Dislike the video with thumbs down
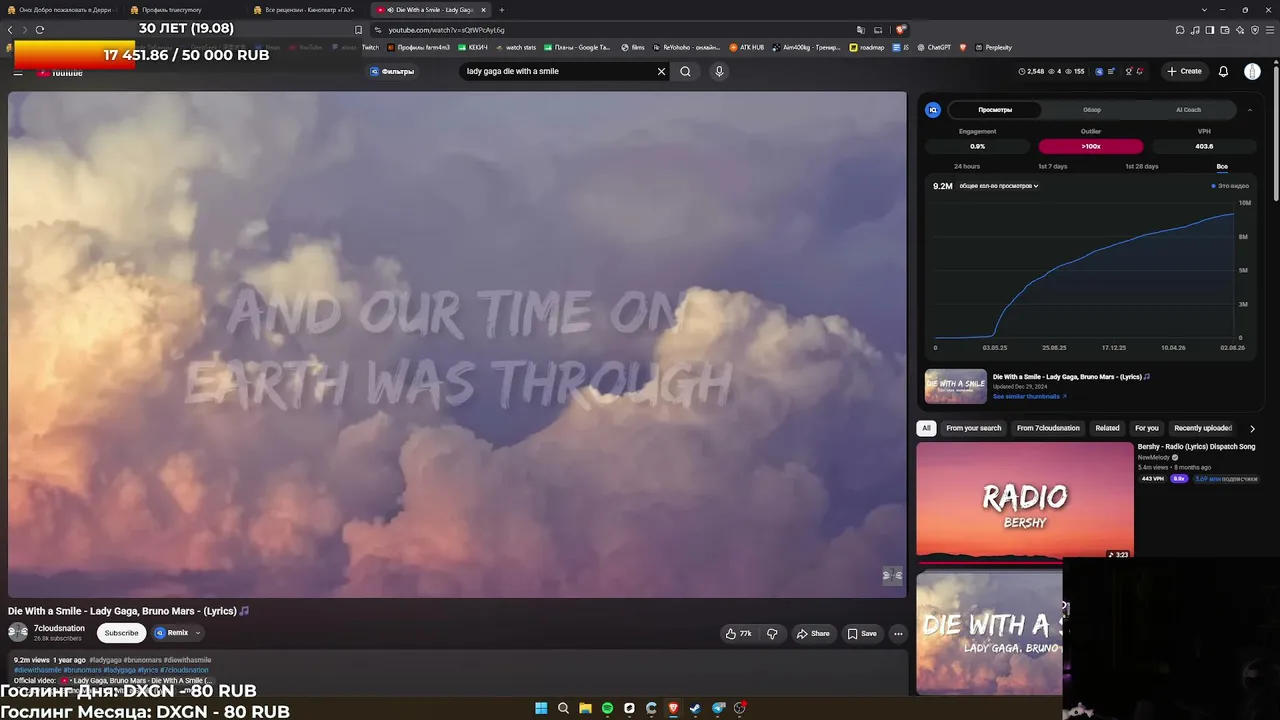This screenshot has height=720, width=1280. pyautogui.click(x=772, y=633)
